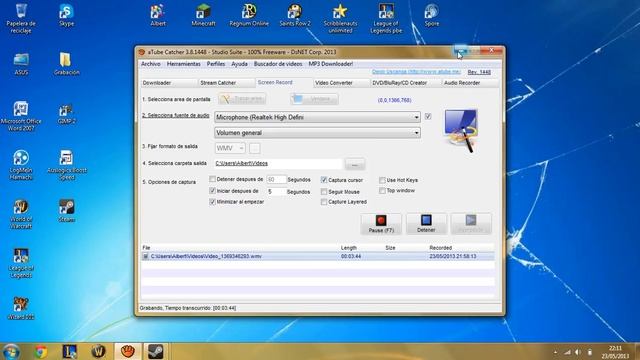The width and height of the screenshot is (640, 360).
Task: Select the Microsoft Office Word 2007 shortcut
Action: (x=21, y=116)
